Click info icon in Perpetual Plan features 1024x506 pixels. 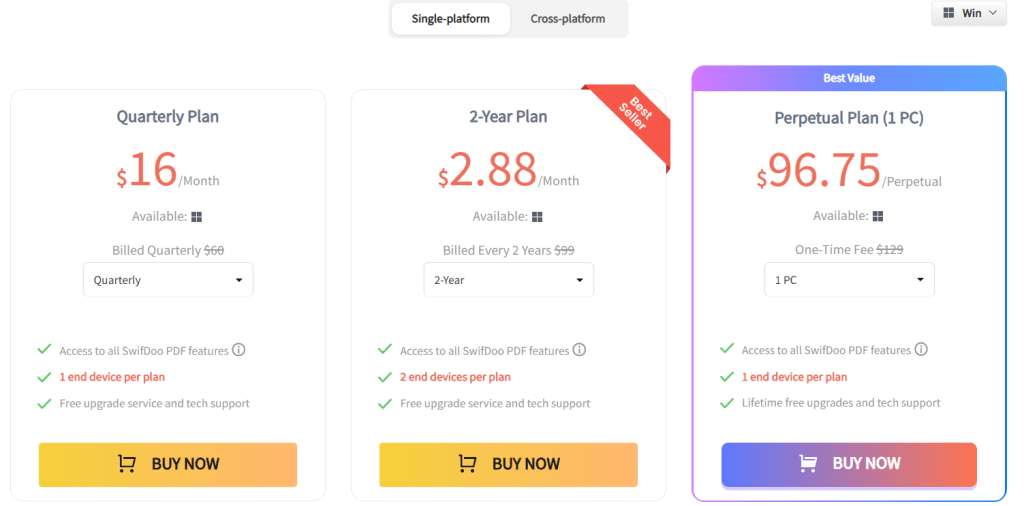(921, 349)
